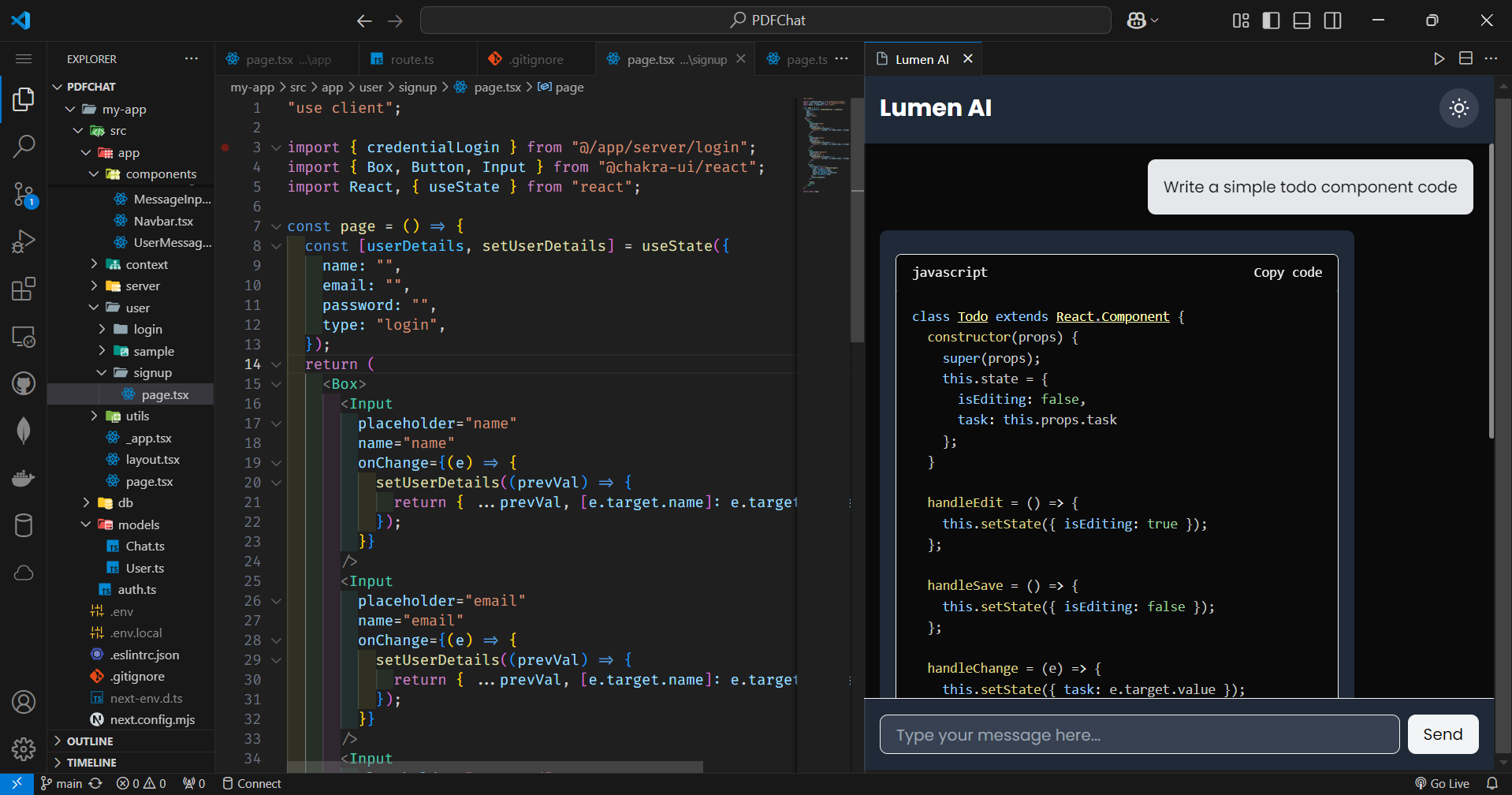Viewport: 1512px width, 795px height.
Task: Open Docker view in activity bar
Action: pyautogui.click(x=24, y=478)
